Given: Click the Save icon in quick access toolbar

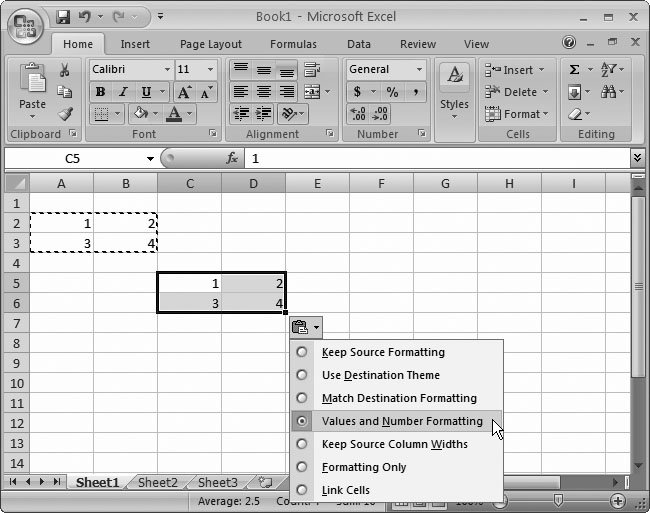Looking at the screenshot, I should [x=63, y=17].
